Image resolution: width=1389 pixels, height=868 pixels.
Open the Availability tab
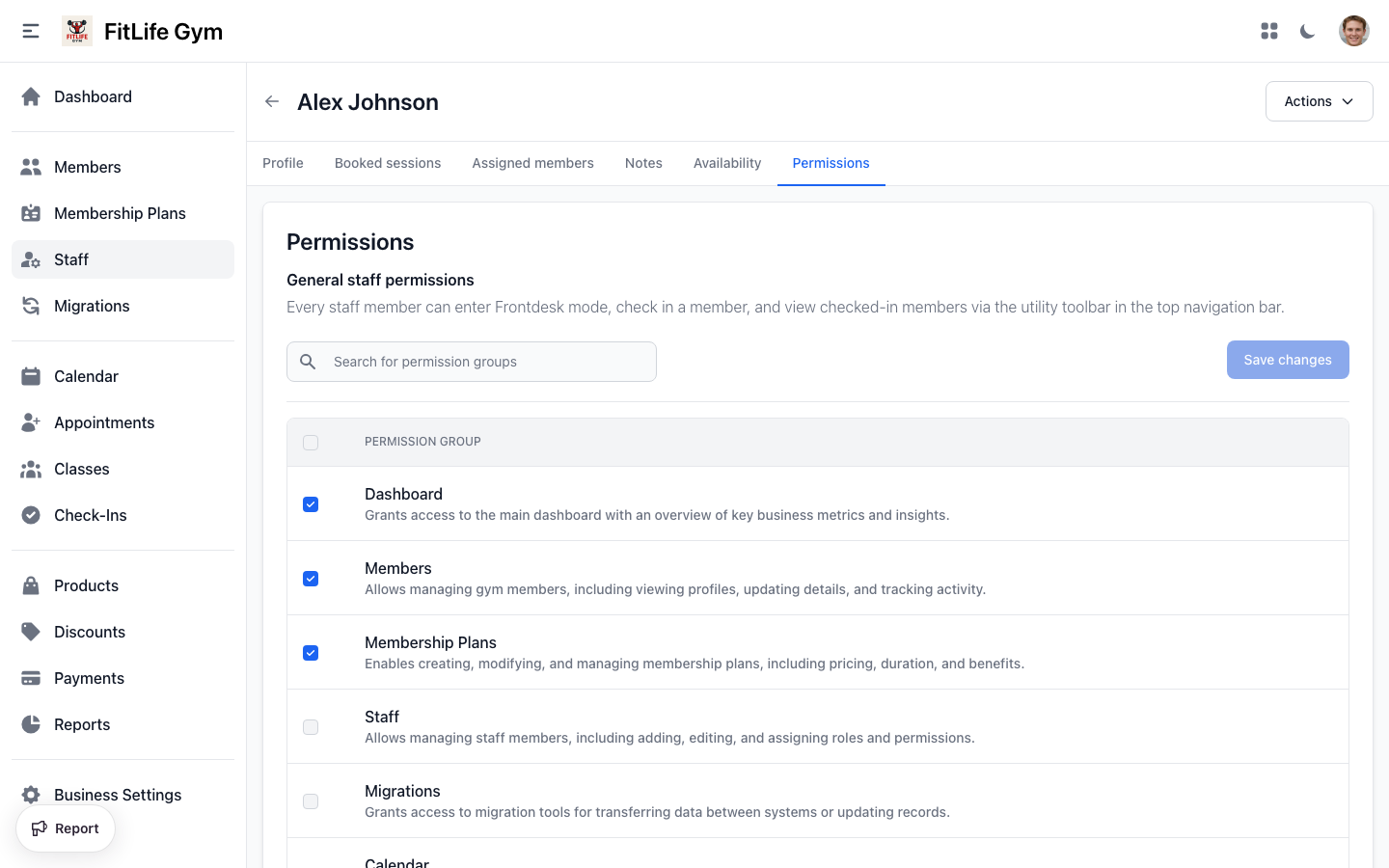click(726, 163)
